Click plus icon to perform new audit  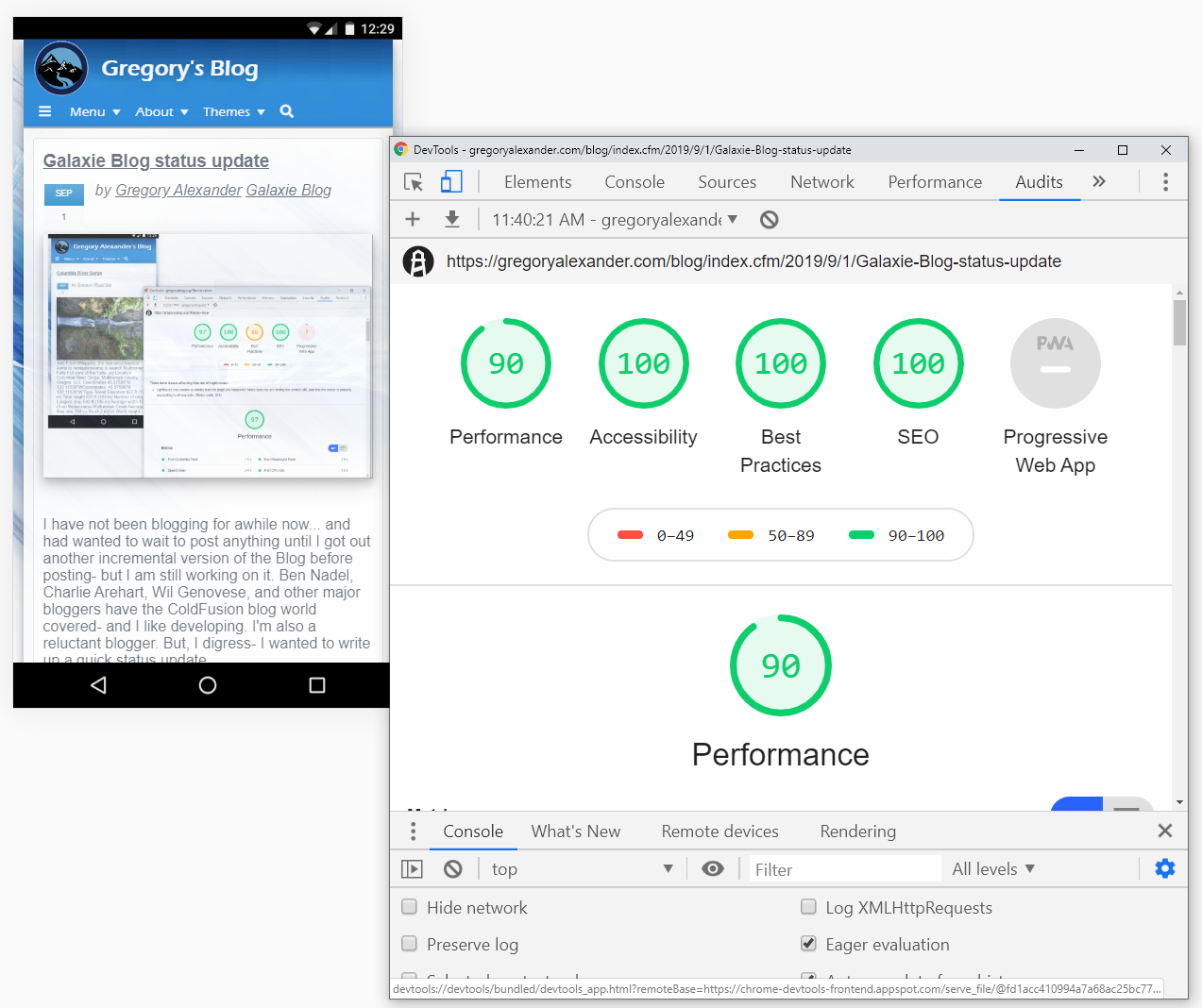(413, 219)
